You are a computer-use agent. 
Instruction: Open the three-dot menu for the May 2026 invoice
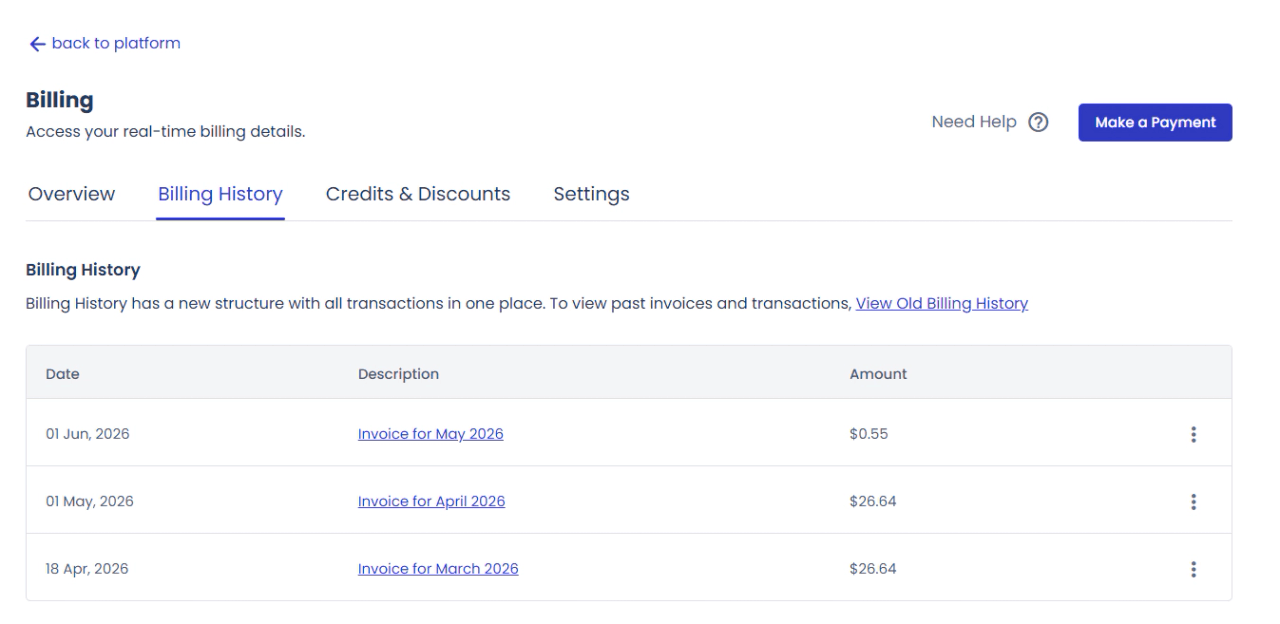[1193, 434]
